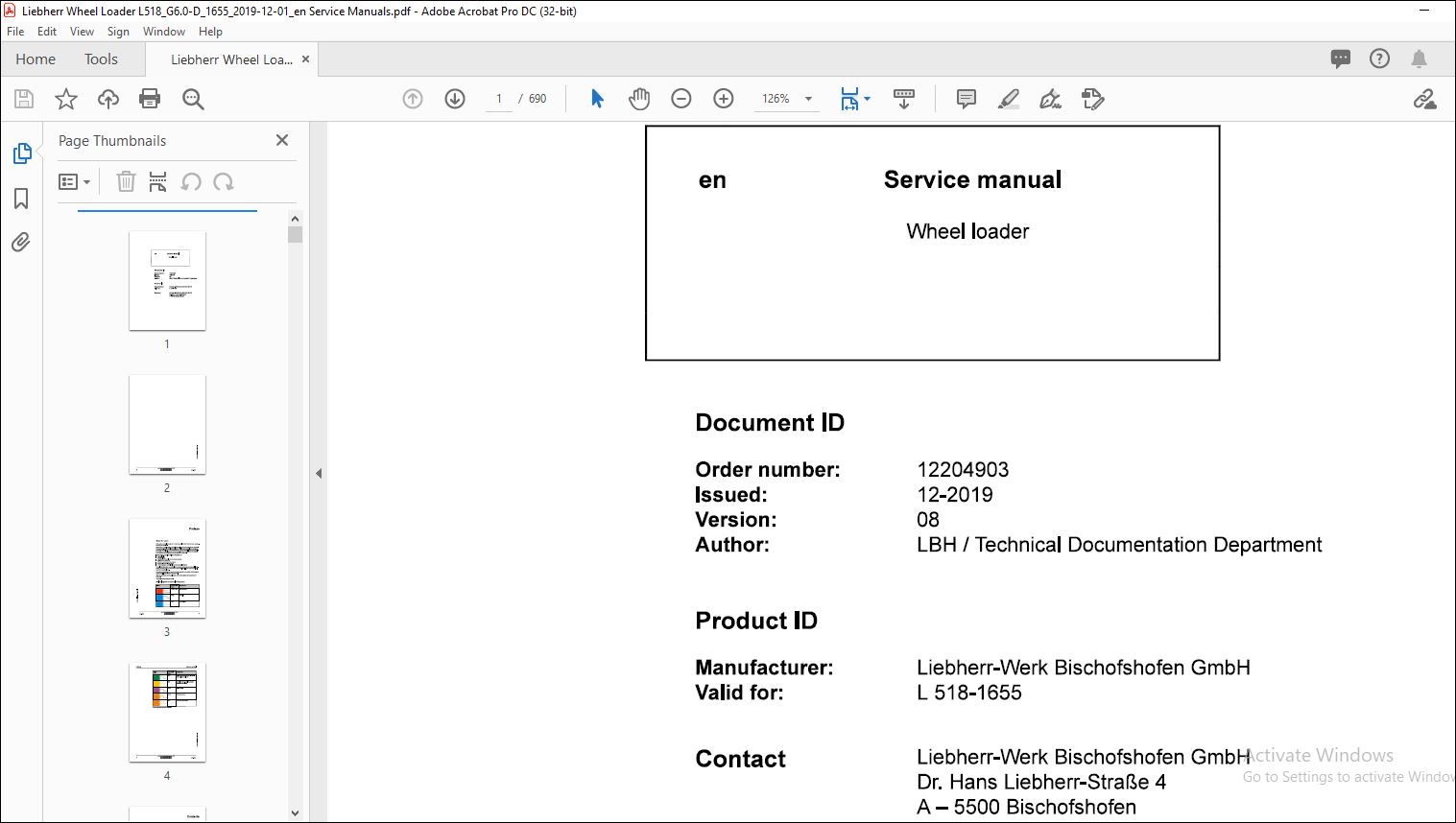
Task: Print the document with the printer icon
Action: pos(150,99)
